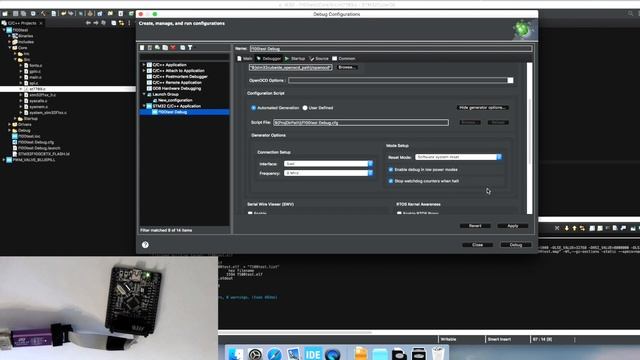640x360 pixels.
Task: Collapse the Core folder in project tree
Action: coord(9,48)
